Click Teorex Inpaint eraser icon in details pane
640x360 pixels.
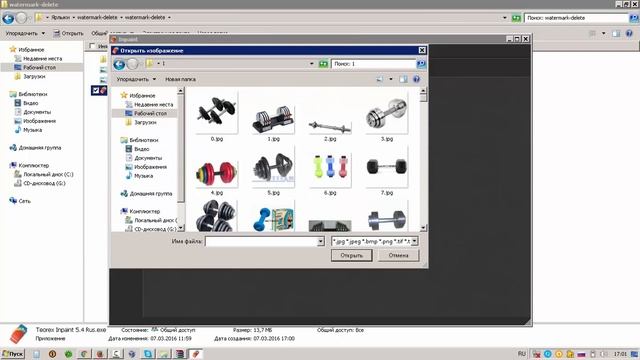(x=18, y=333)
